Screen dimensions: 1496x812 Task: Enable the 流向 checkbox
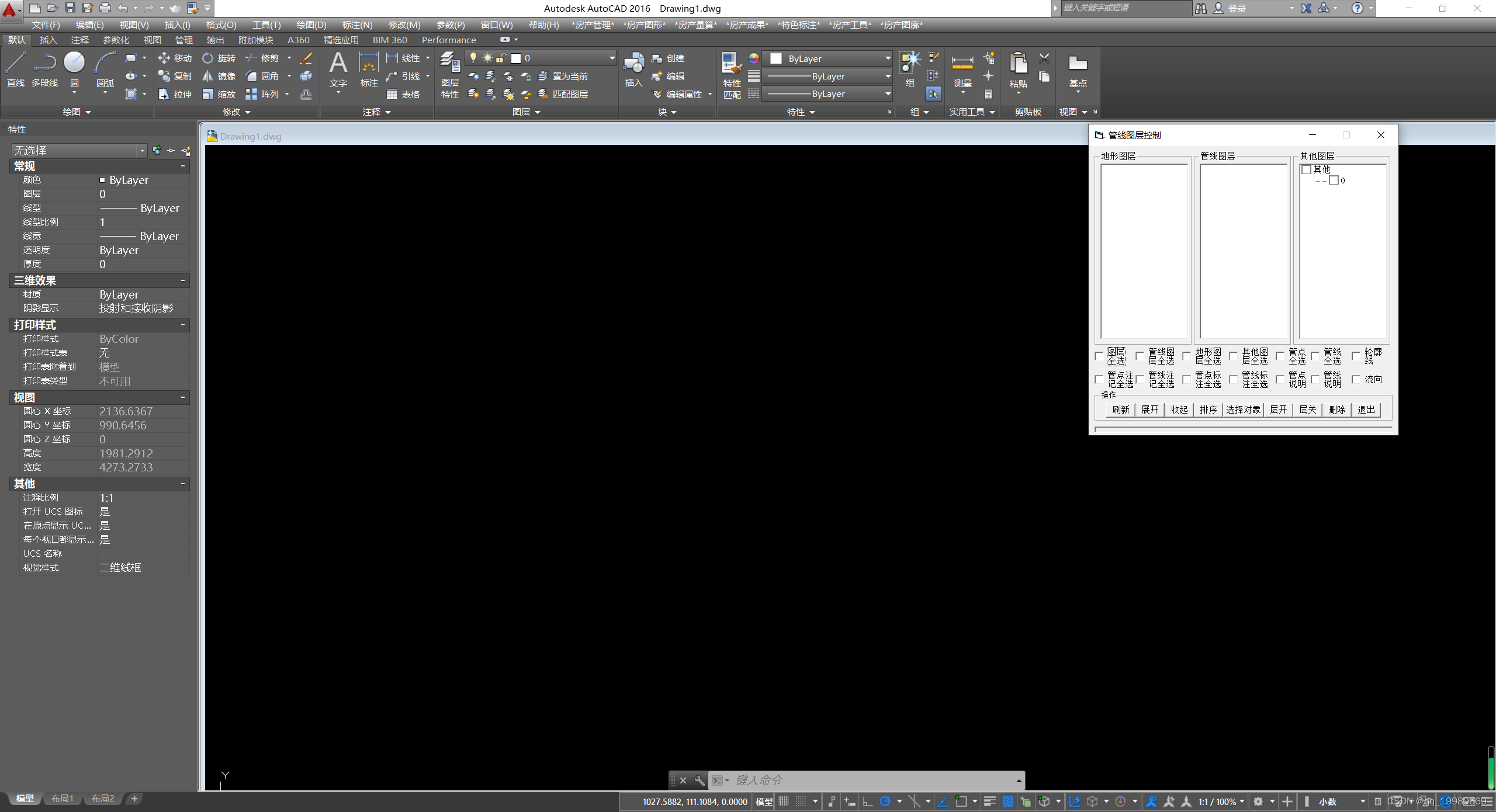coord(1356,380)
